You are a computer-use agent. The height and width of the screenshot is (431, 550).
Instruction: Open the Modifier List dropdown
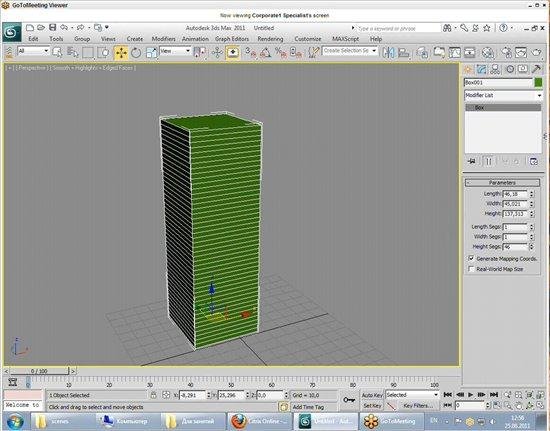coord(503,95)
